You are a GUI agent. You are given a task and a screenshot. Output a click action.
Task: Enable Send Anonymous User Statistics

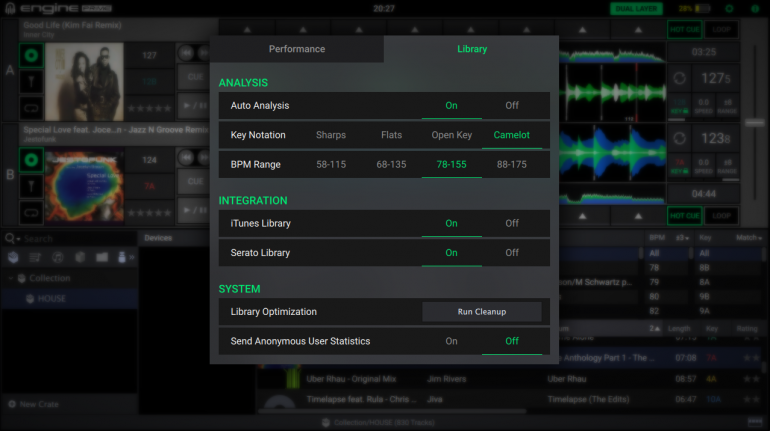(451, 341)
